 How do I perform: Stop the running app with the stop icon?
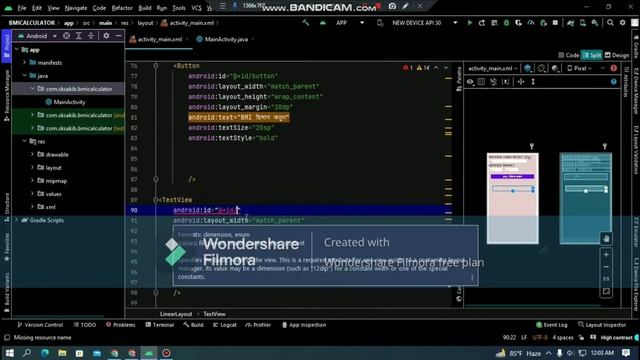(x=555, y=23)
